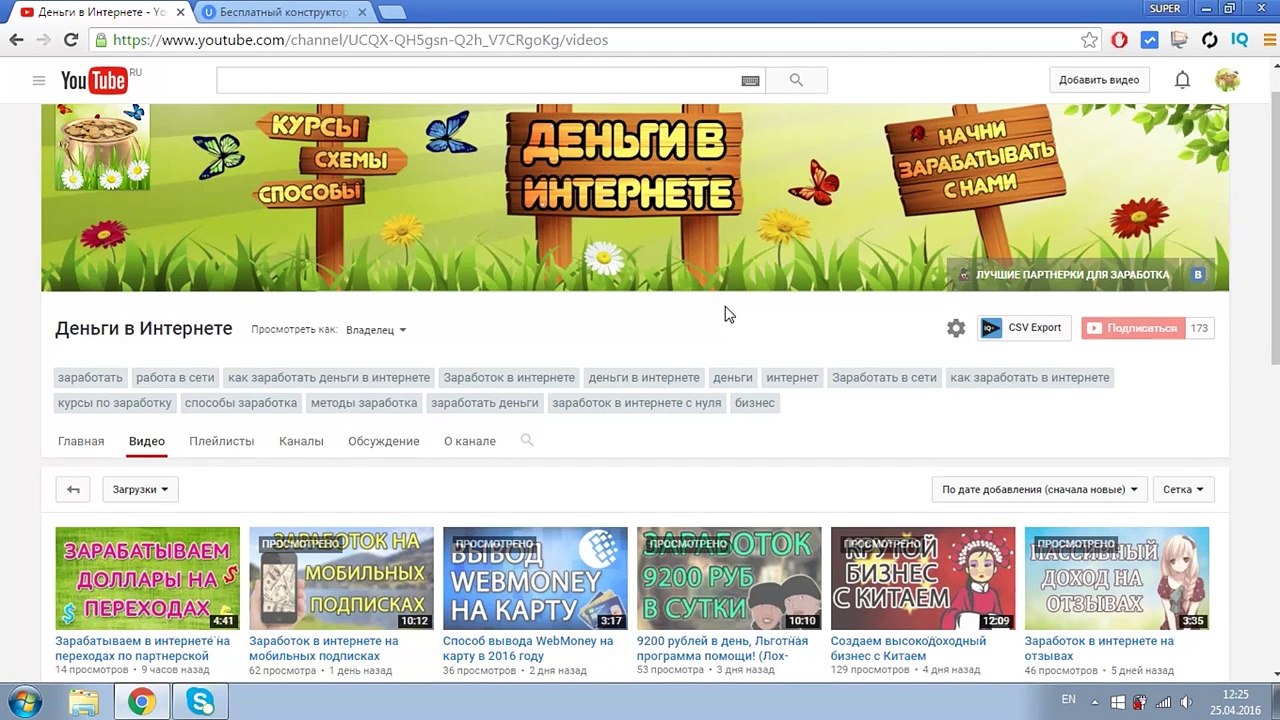Click the заработать tag
Viewport: 1280px width, 720px height.
pyautogui.click(x=90, y=378)
